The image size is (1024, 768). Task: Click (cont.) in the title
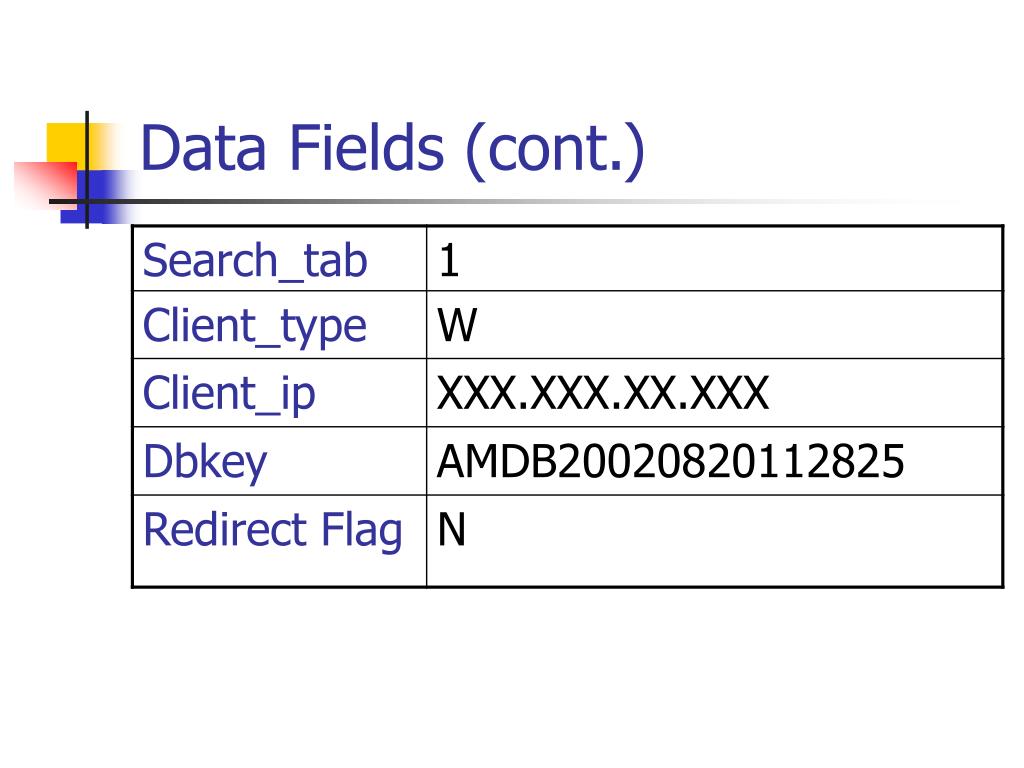point(556,151)
